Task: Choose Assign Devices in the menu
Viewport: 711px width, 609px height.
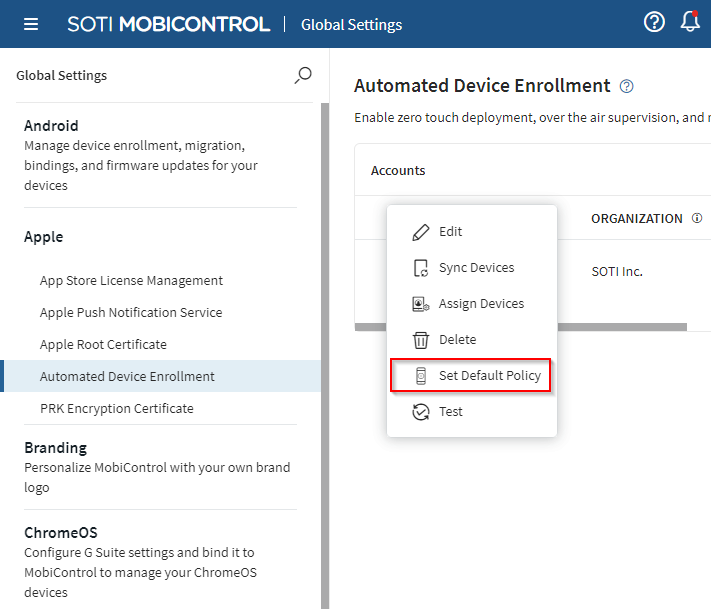Action: coord(481,304)
